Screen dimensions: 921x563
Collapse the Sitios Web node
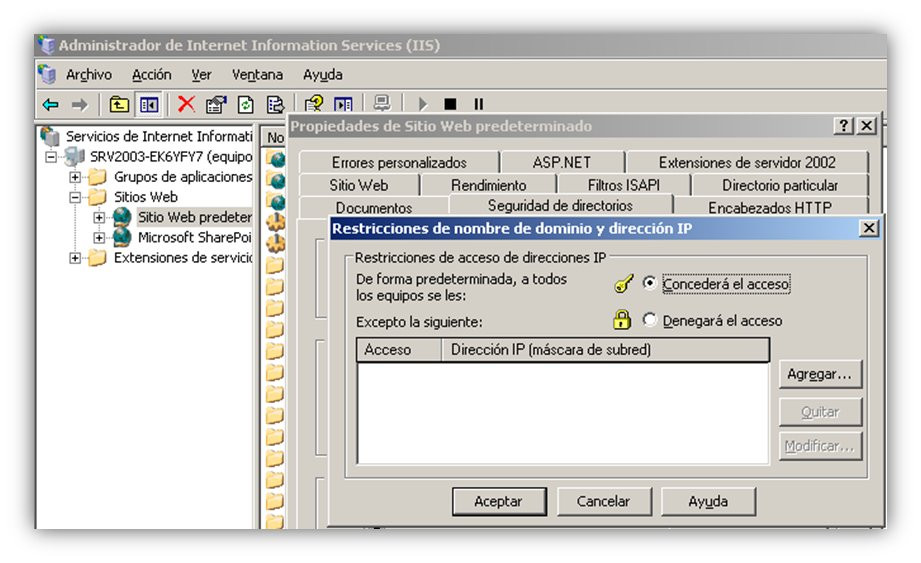[75, 197]
